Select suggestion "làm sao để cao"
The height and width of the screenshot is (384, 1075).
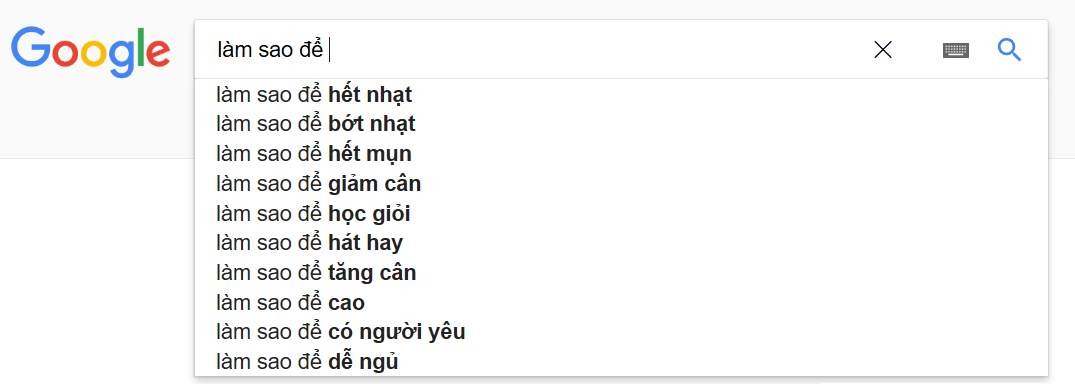(621, 302)
